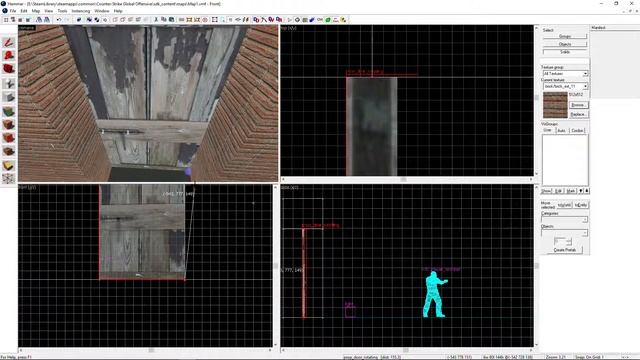640x360 pixels.
Task: Select the Selection tool in the left toolbar
Action: [9, 42]
